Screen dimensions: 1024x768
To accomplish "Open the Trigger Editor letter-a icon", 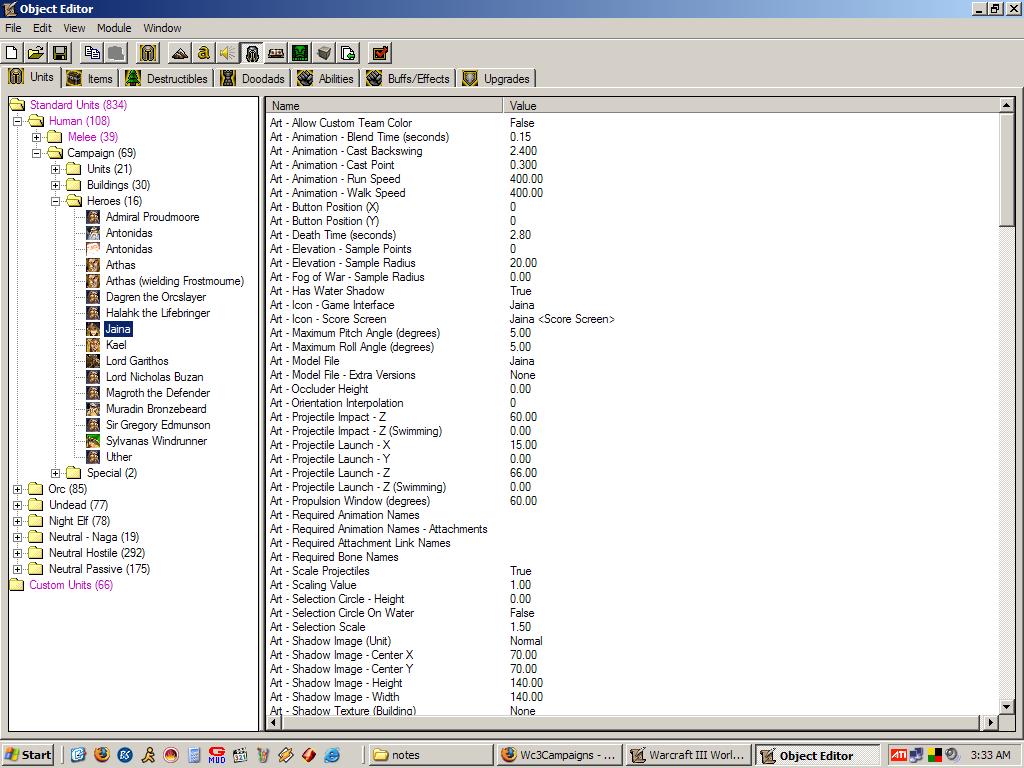I will (204, 53).
